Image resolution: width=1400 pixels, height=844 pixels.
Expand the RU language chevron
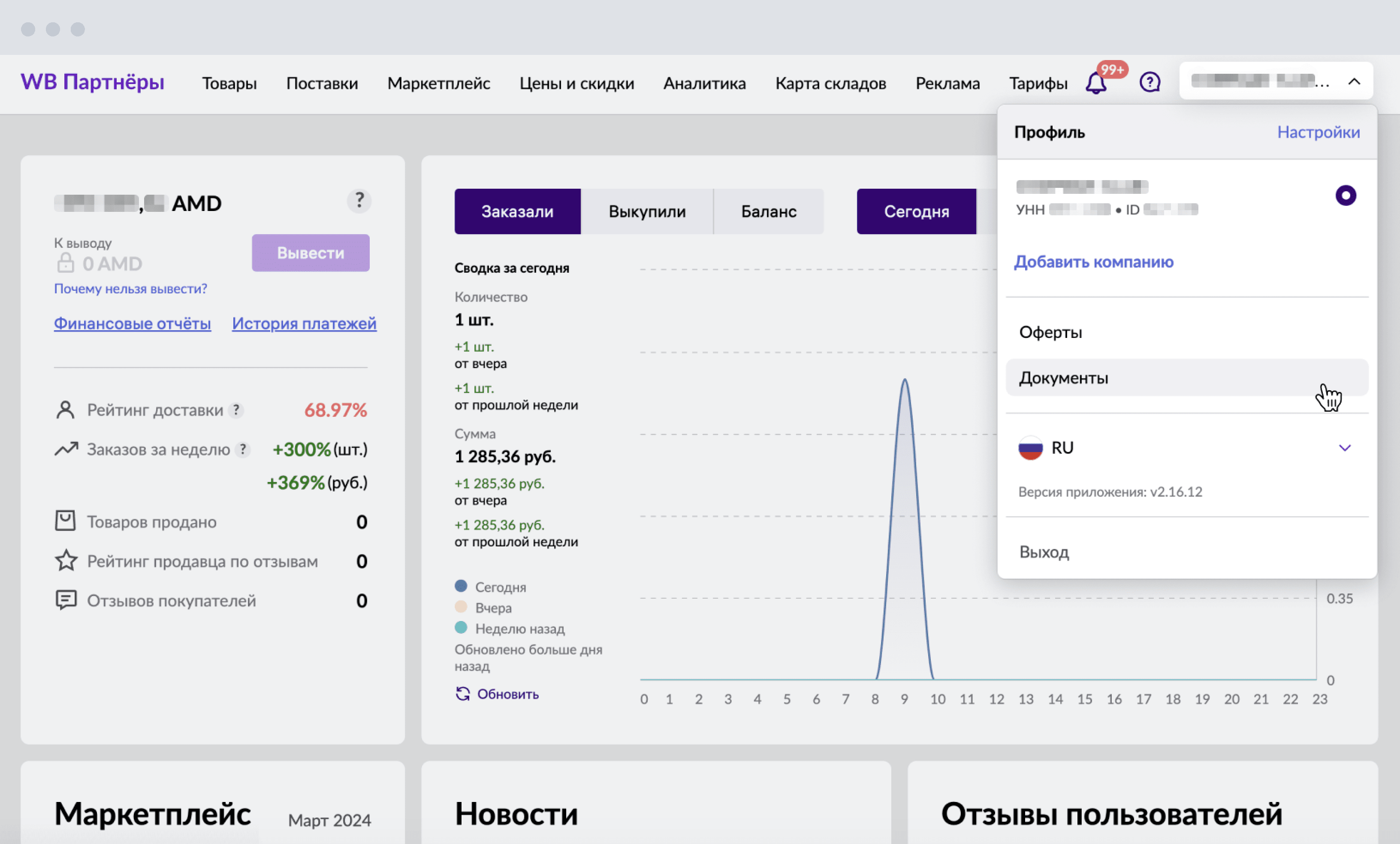[x=1344, y=448]
